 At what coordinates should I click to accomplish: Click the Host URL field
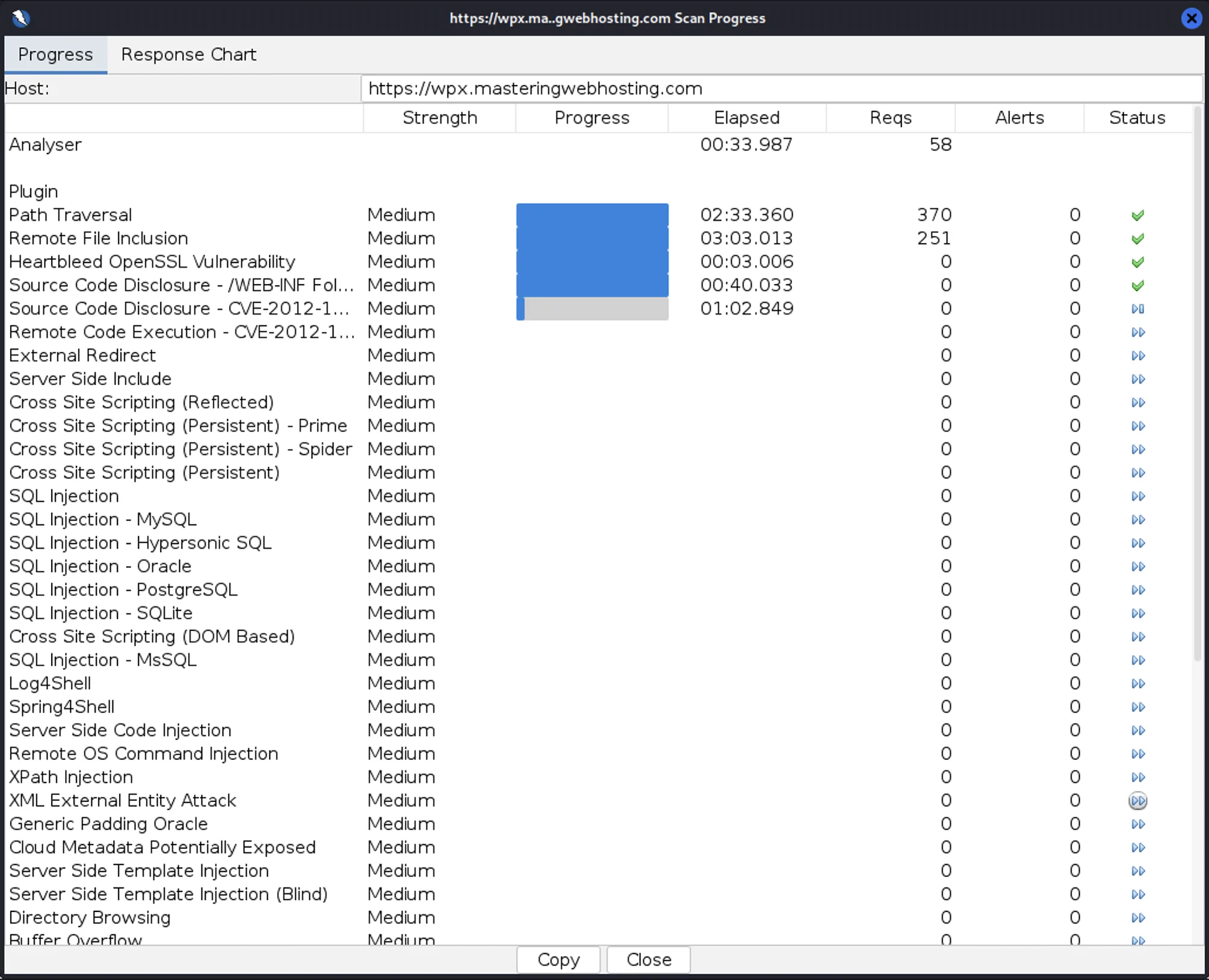pyautogui.click(x=781, y=88)
